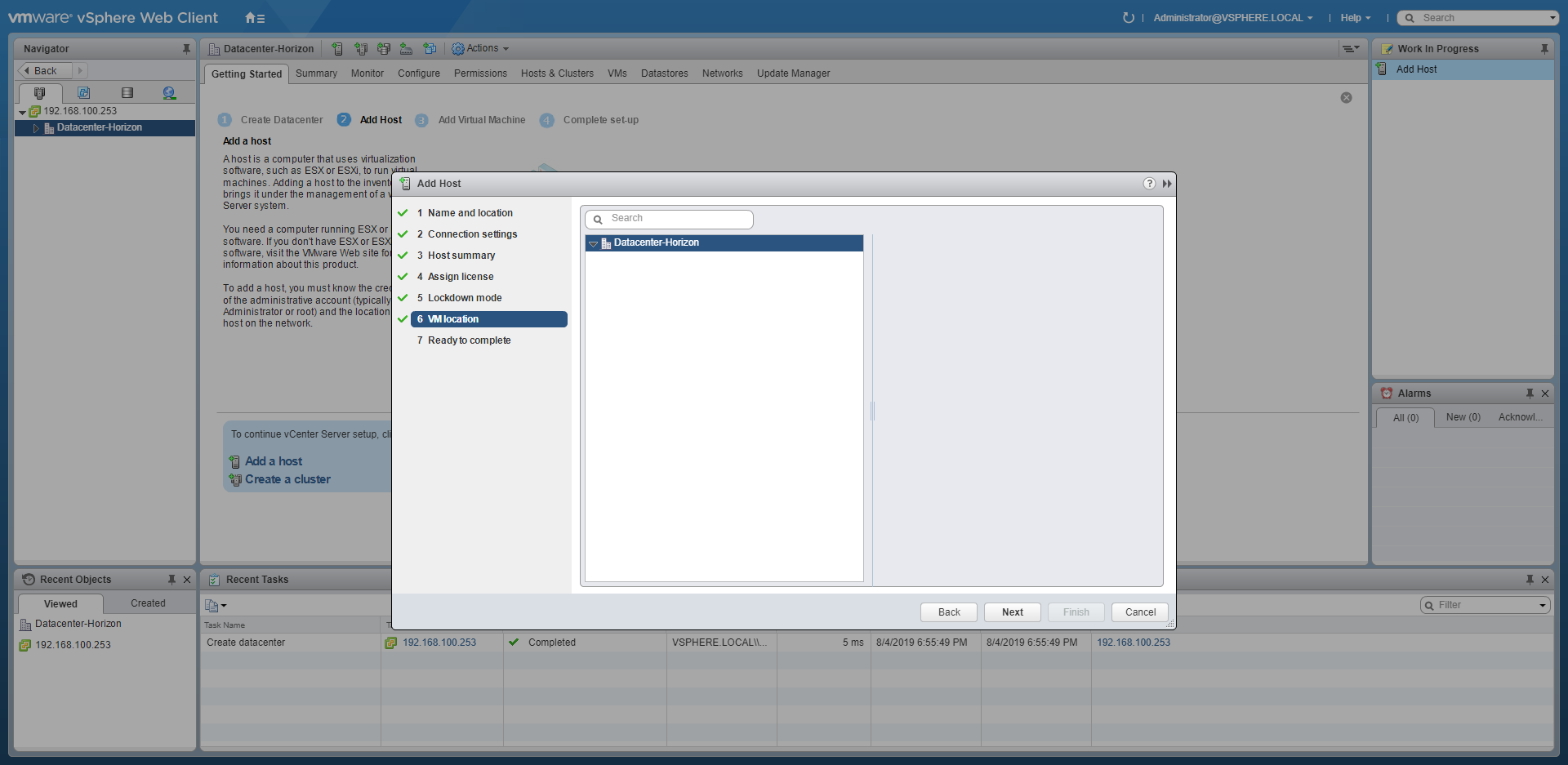Select the Hosts and Clusters navigator icon

point(39,93)
